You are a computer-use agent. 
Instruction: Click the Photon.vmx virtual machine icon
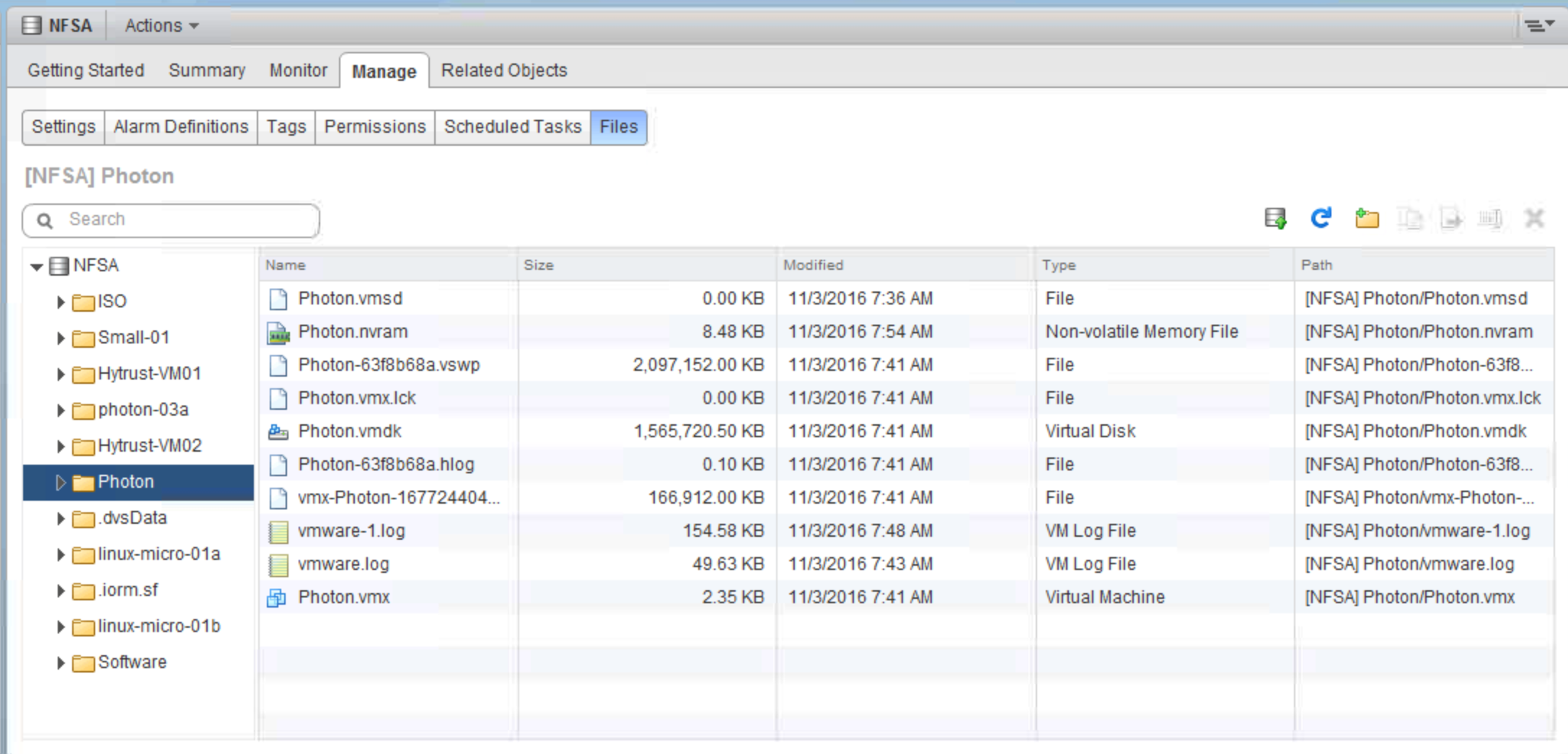pos(277,597)
